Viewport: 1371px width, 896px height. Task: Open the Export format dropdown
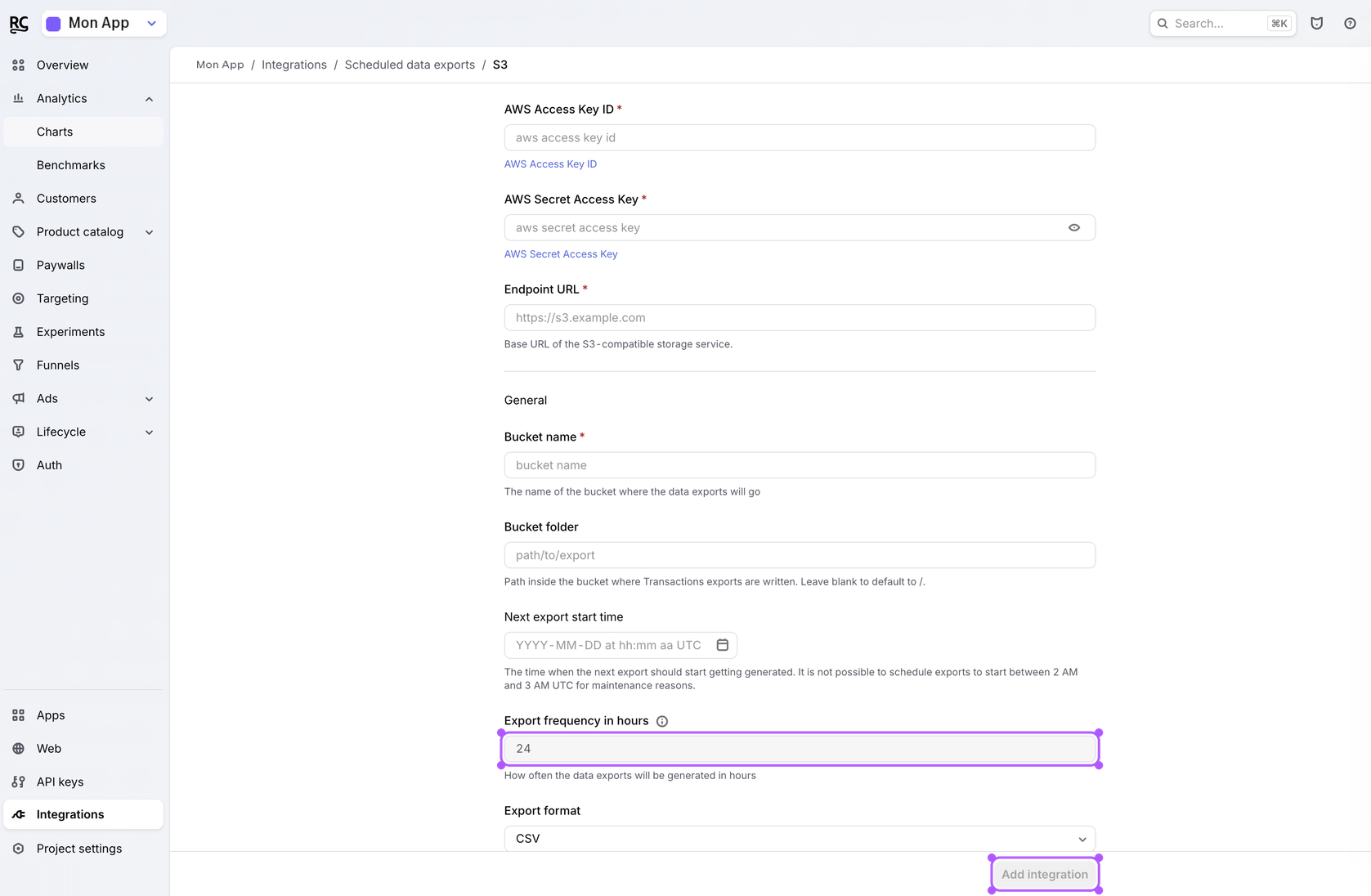coord(800,839)
